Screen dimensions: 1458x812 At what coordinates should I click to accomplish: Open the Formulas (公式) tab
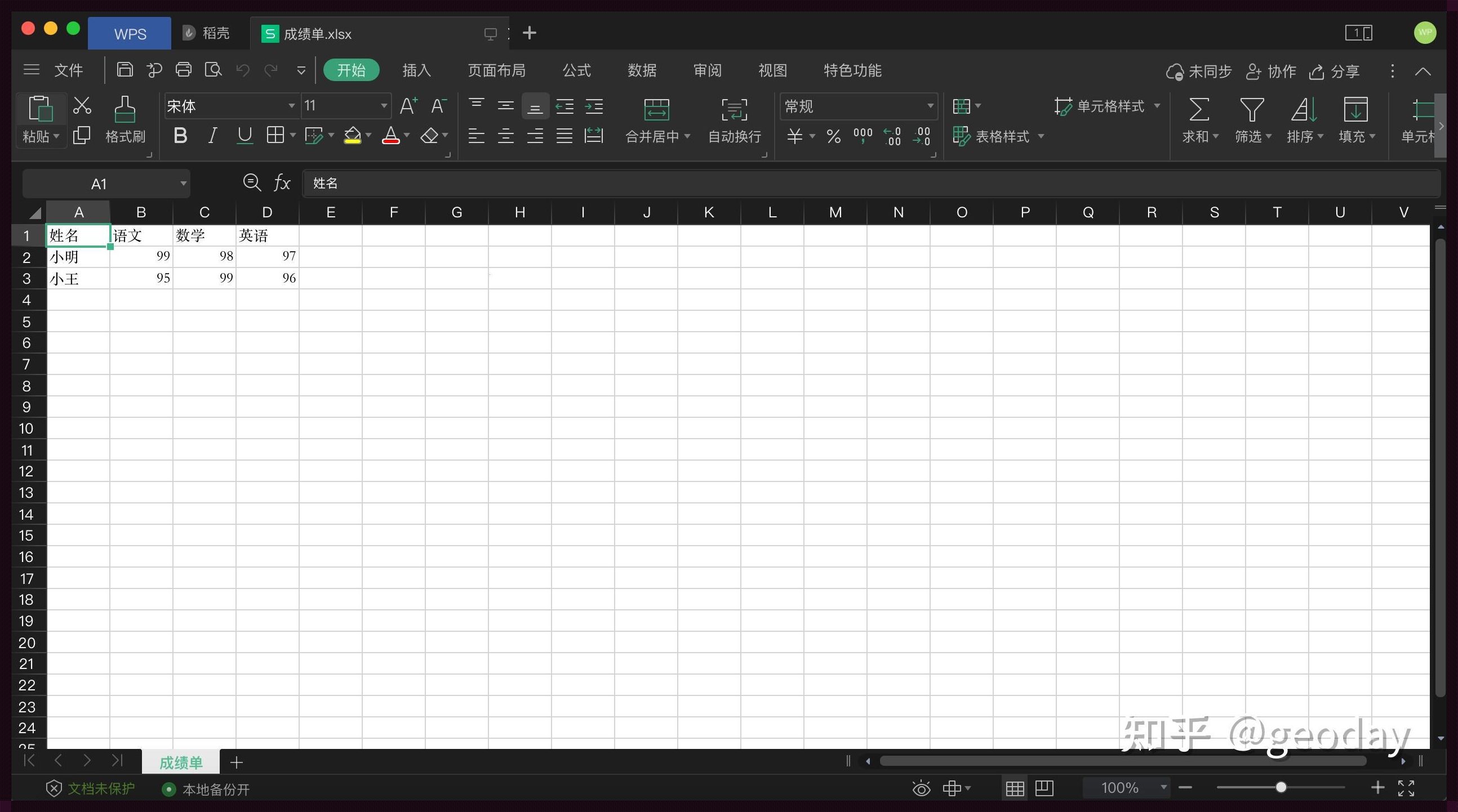577,70
